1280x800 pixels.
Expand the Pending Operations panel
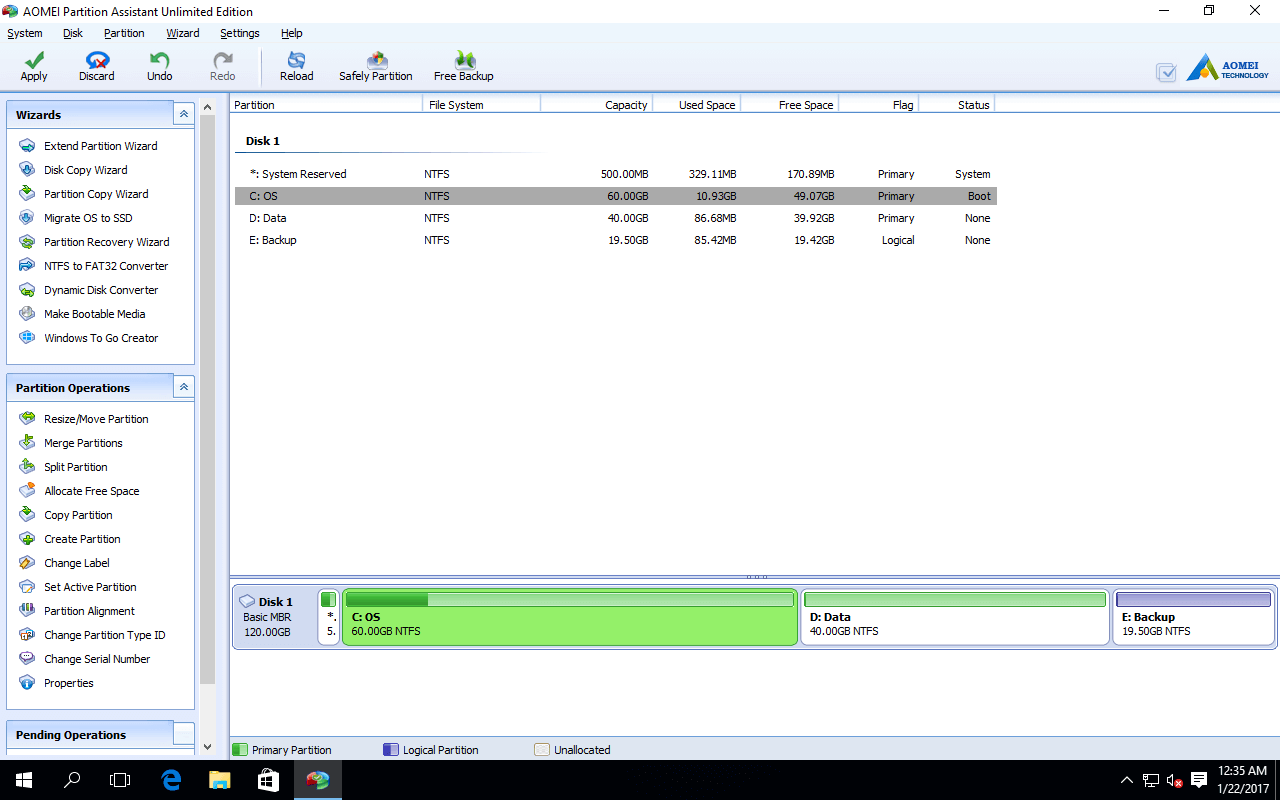point(184,734)
